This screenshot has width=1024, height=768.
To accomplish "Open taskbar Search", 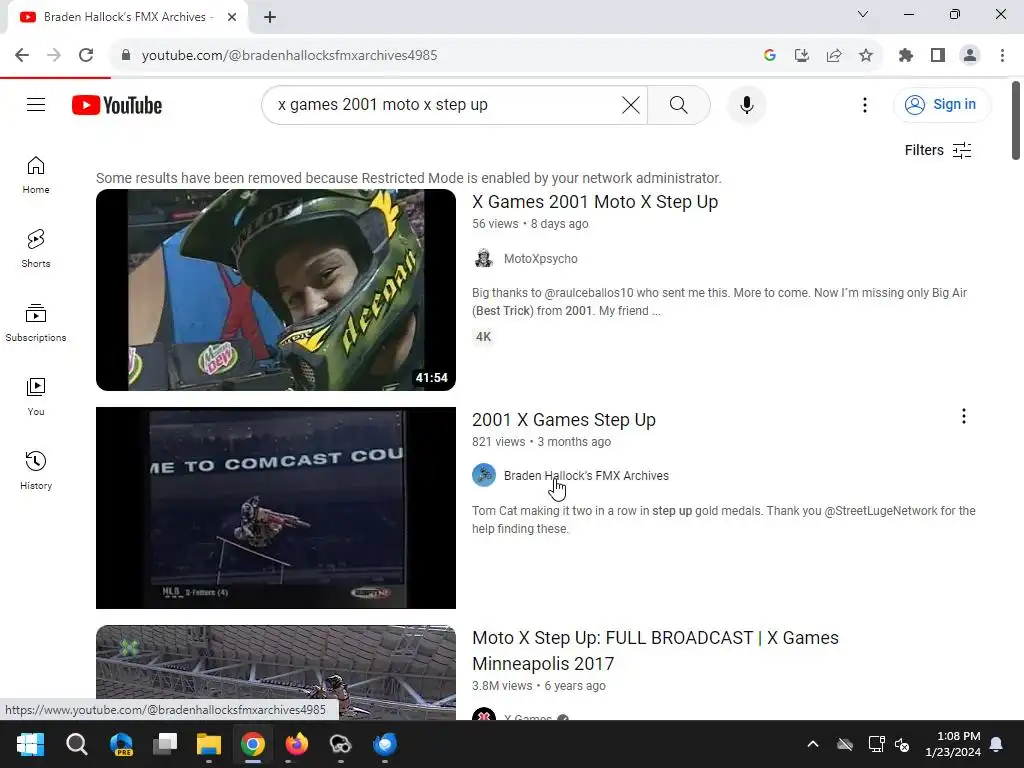I will [x=76, y=744].
